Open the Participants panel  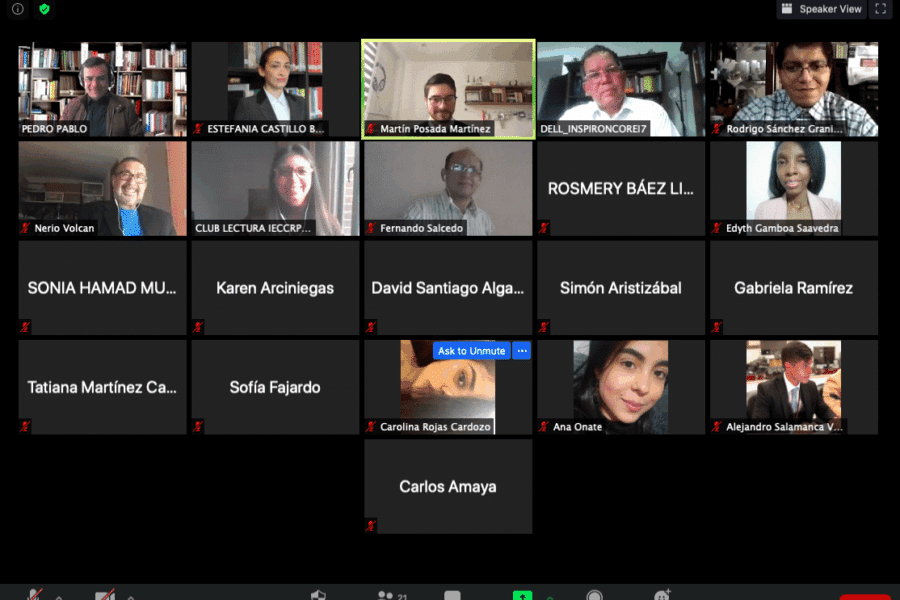(386, 596)
